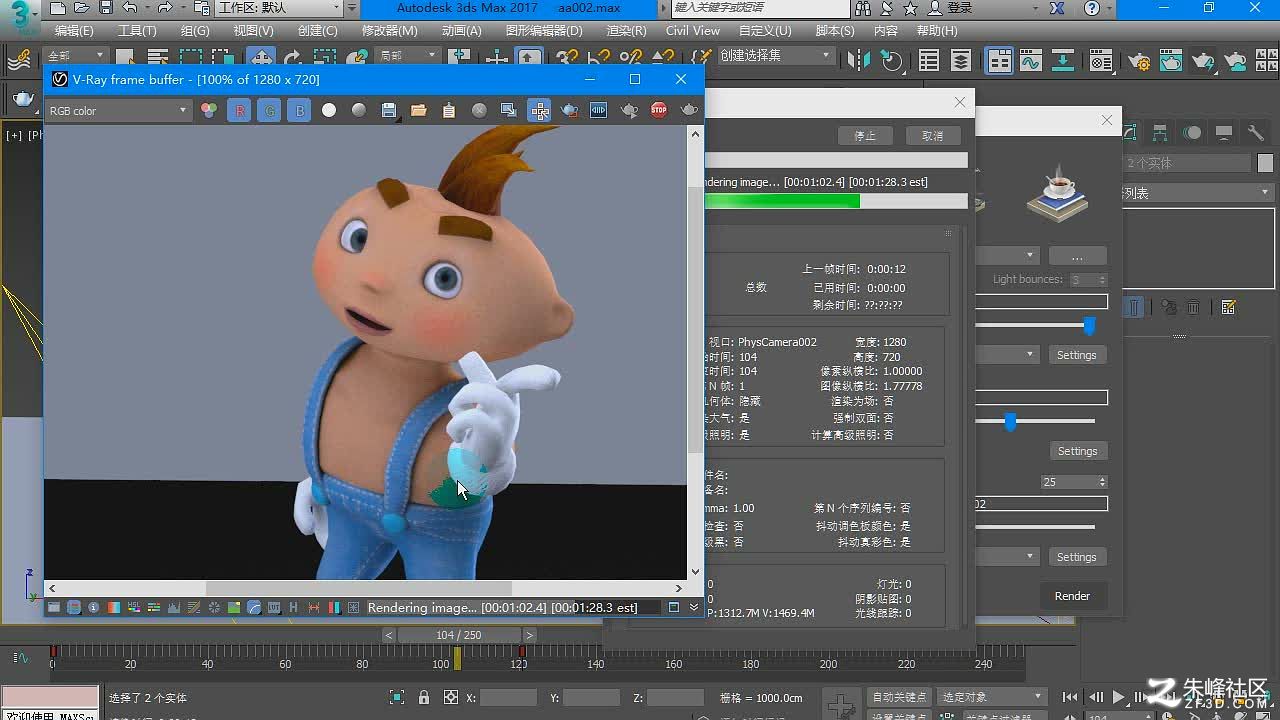Toggle the layer explorer icon
This screenshot has height=720, width=1280.
click(x=961, y=60)
